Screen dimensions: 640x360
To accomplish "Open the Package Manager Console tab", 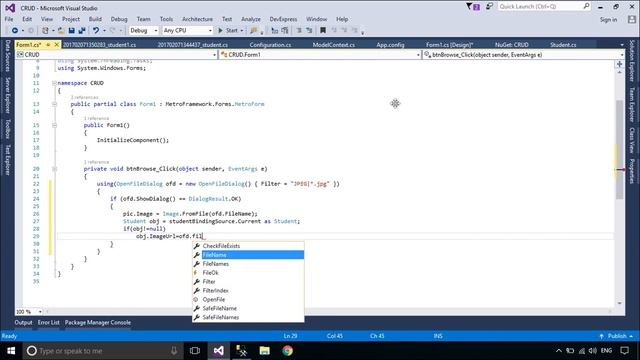I will pyautogui.click(x=98, y=322).
